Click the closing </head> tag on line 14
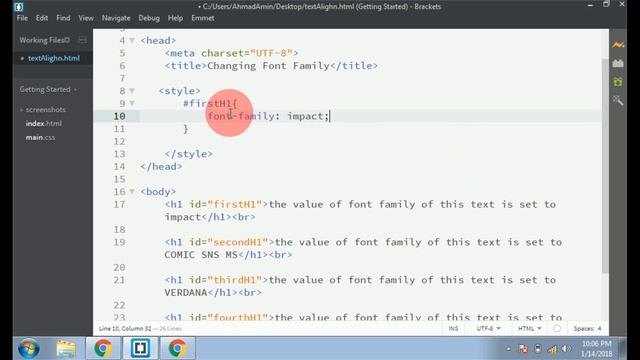This screenshot has width=640, height=360. [x=161, y=167]
